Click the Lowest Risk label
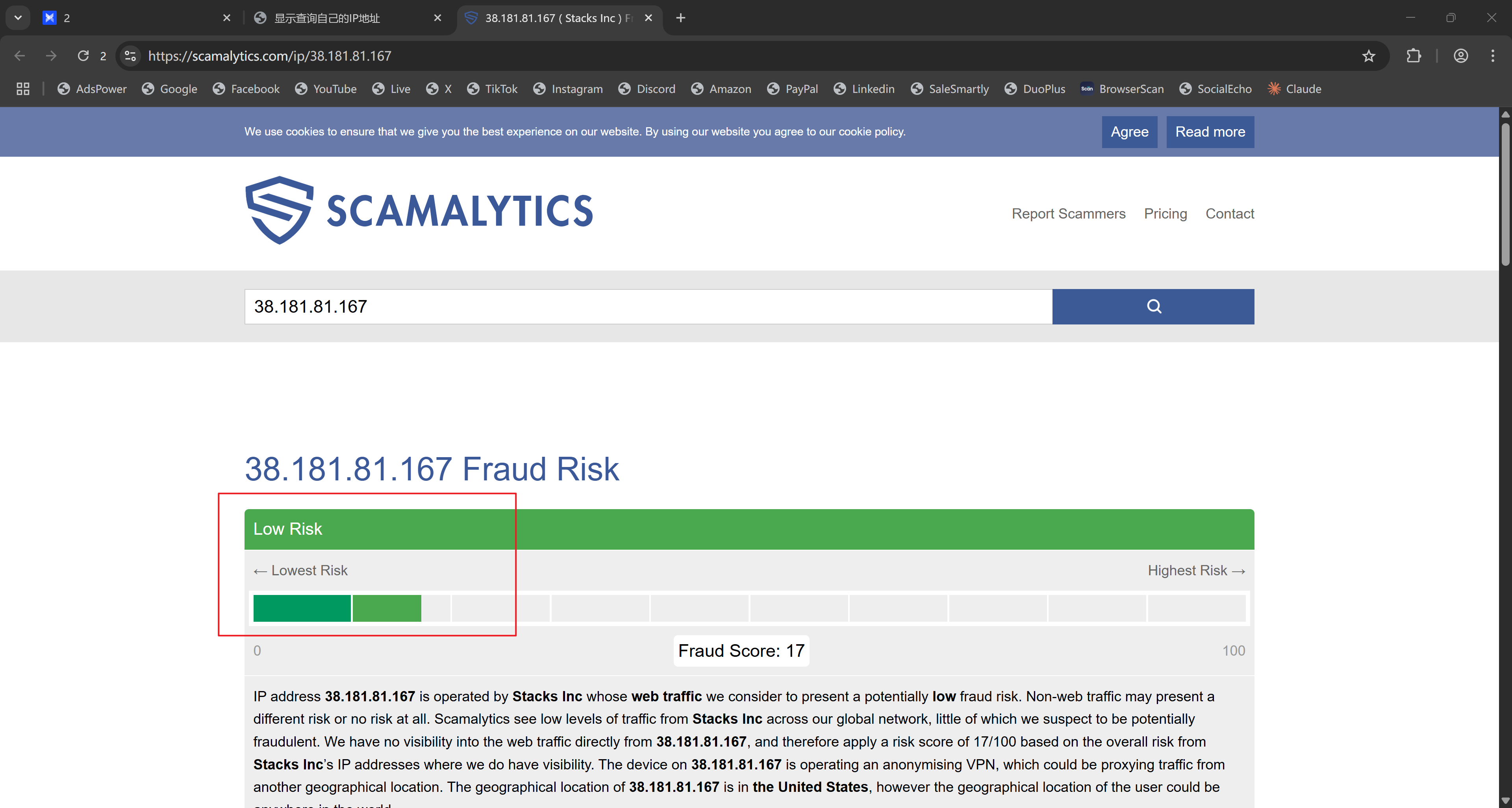1512x808 pixels. click(x=300, y=570)
